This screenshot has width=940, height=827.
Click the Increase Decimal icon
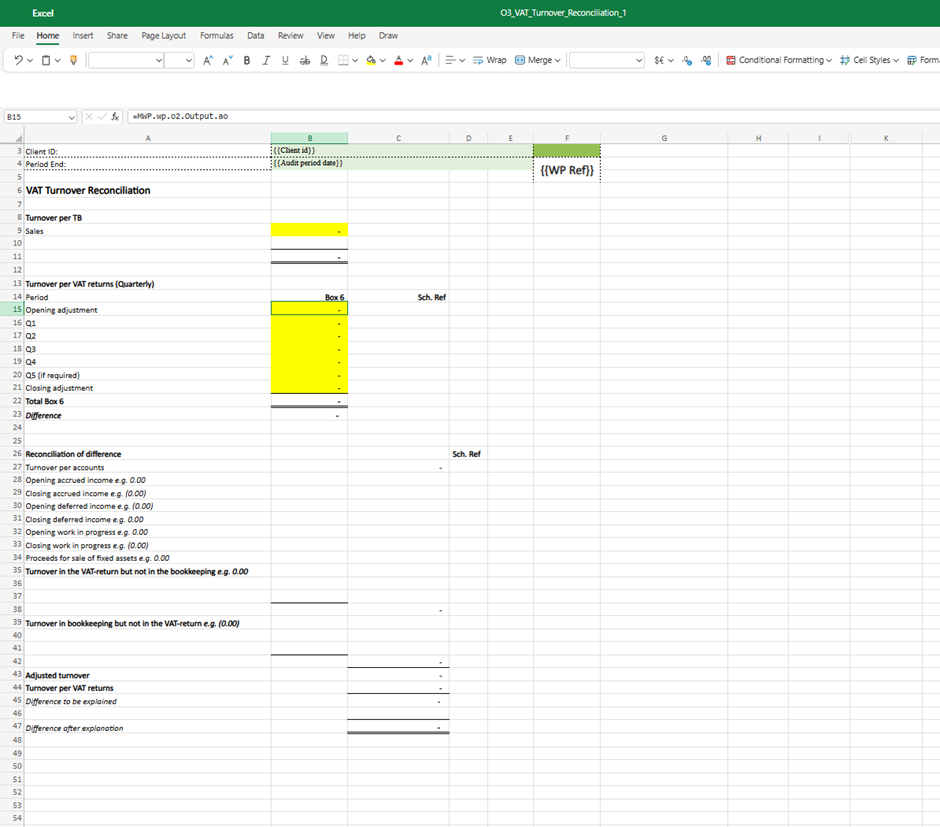687,60
